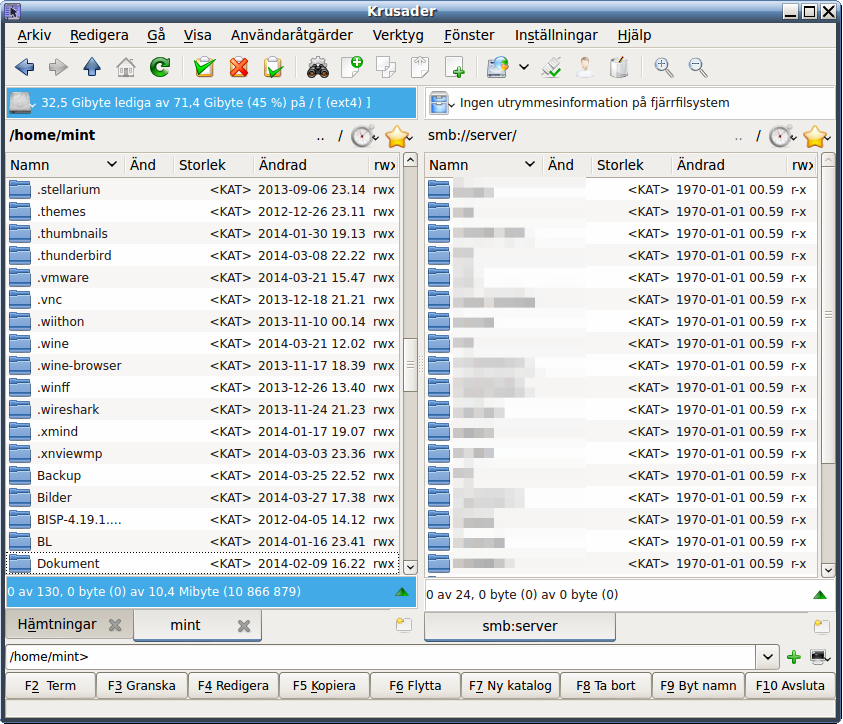843x724 pixels.
Task: Open right panel history clock dropdown
Action: [x=782, y=136]
